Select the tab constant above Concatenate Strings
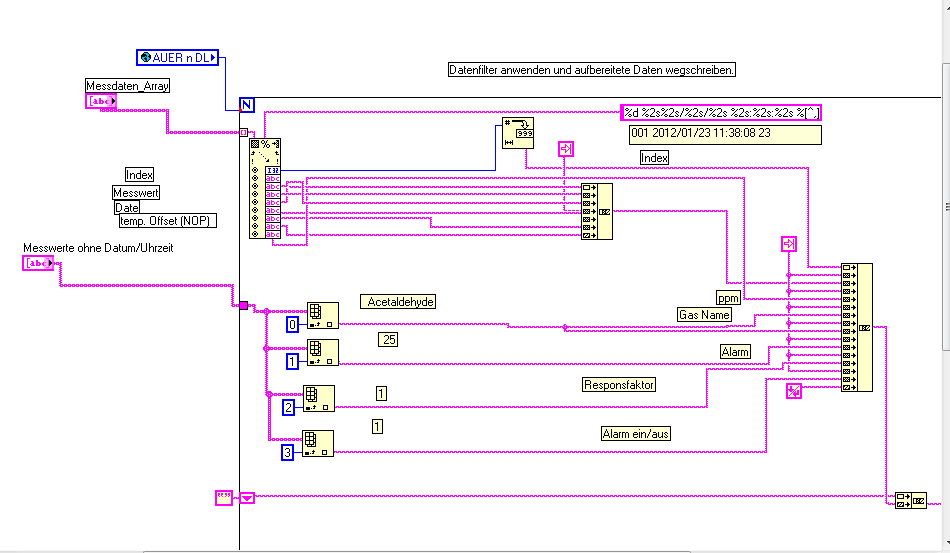The height and width of the screenshot is (553, 950). pyautogui.click(x=566, y=148)
